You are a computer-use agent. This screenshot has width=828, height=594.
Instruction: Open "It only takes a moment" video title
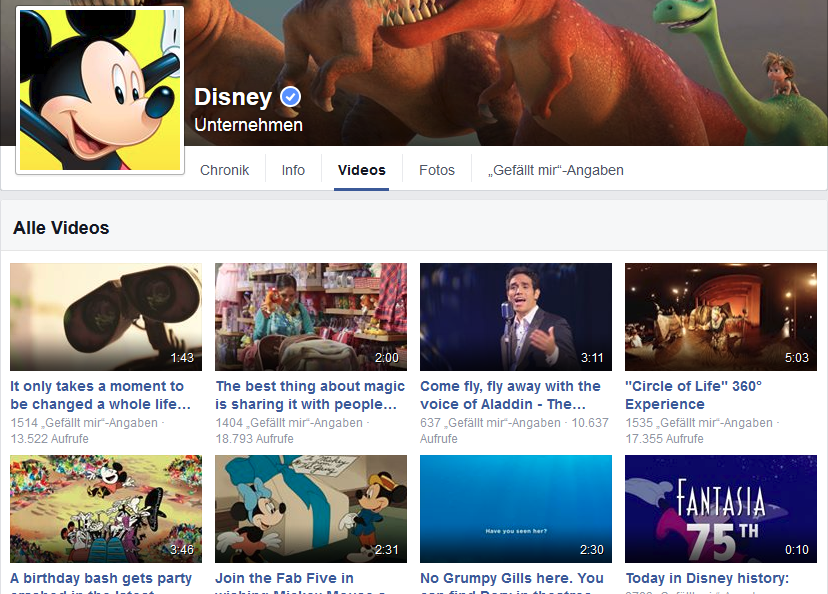pos(100,395)
